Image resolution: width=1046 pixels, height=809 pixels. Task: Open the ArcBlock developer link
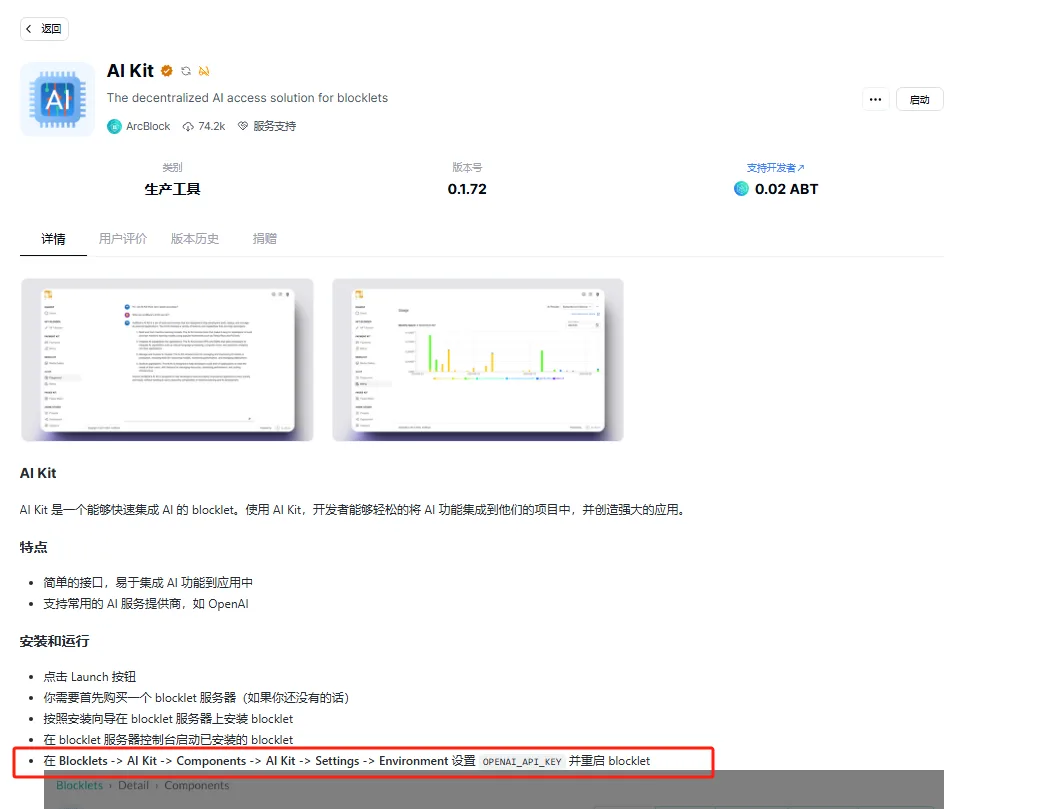[x=148, y=126]
